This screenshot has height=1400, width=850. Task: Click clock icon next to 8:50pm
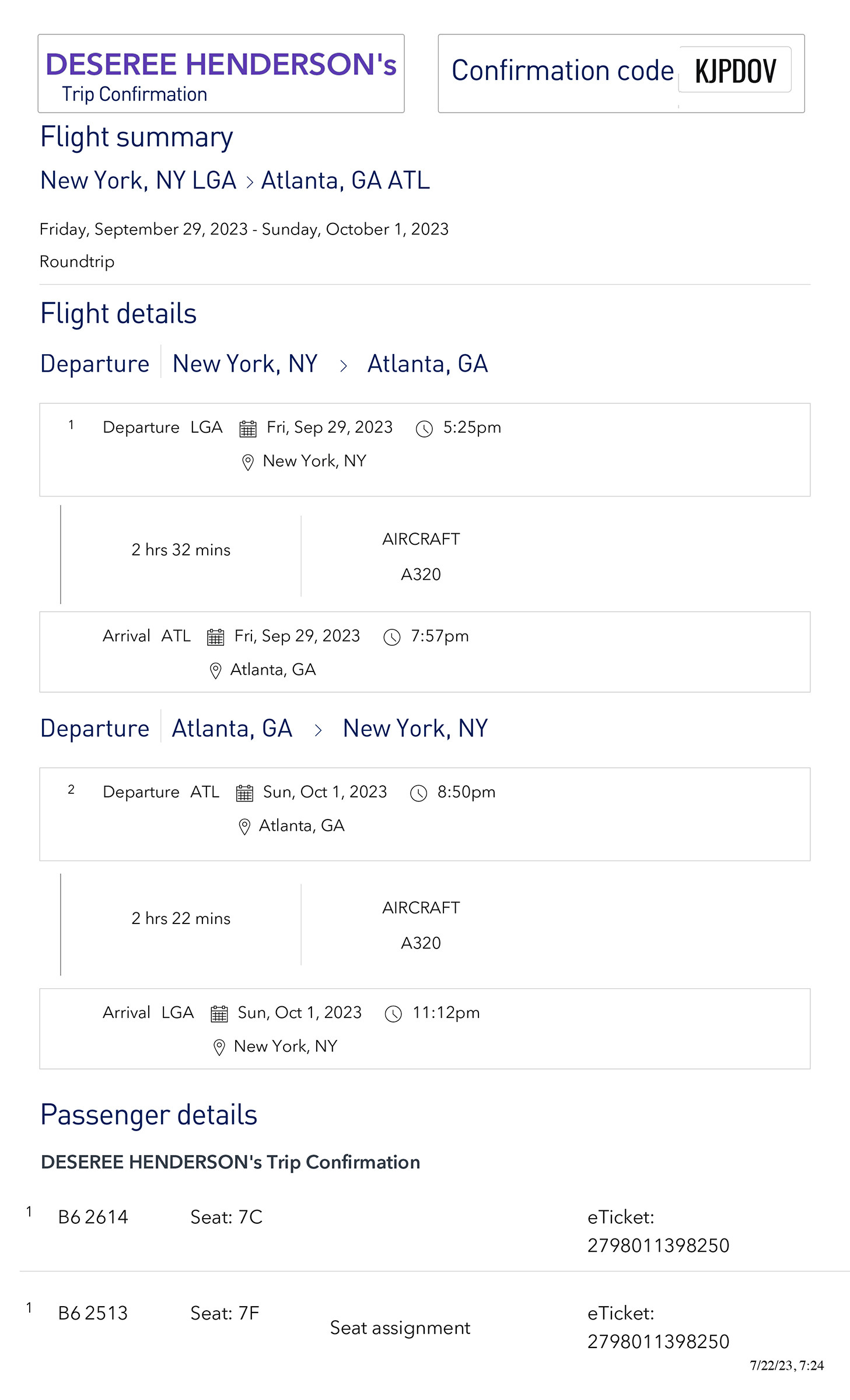click(419, 793)
